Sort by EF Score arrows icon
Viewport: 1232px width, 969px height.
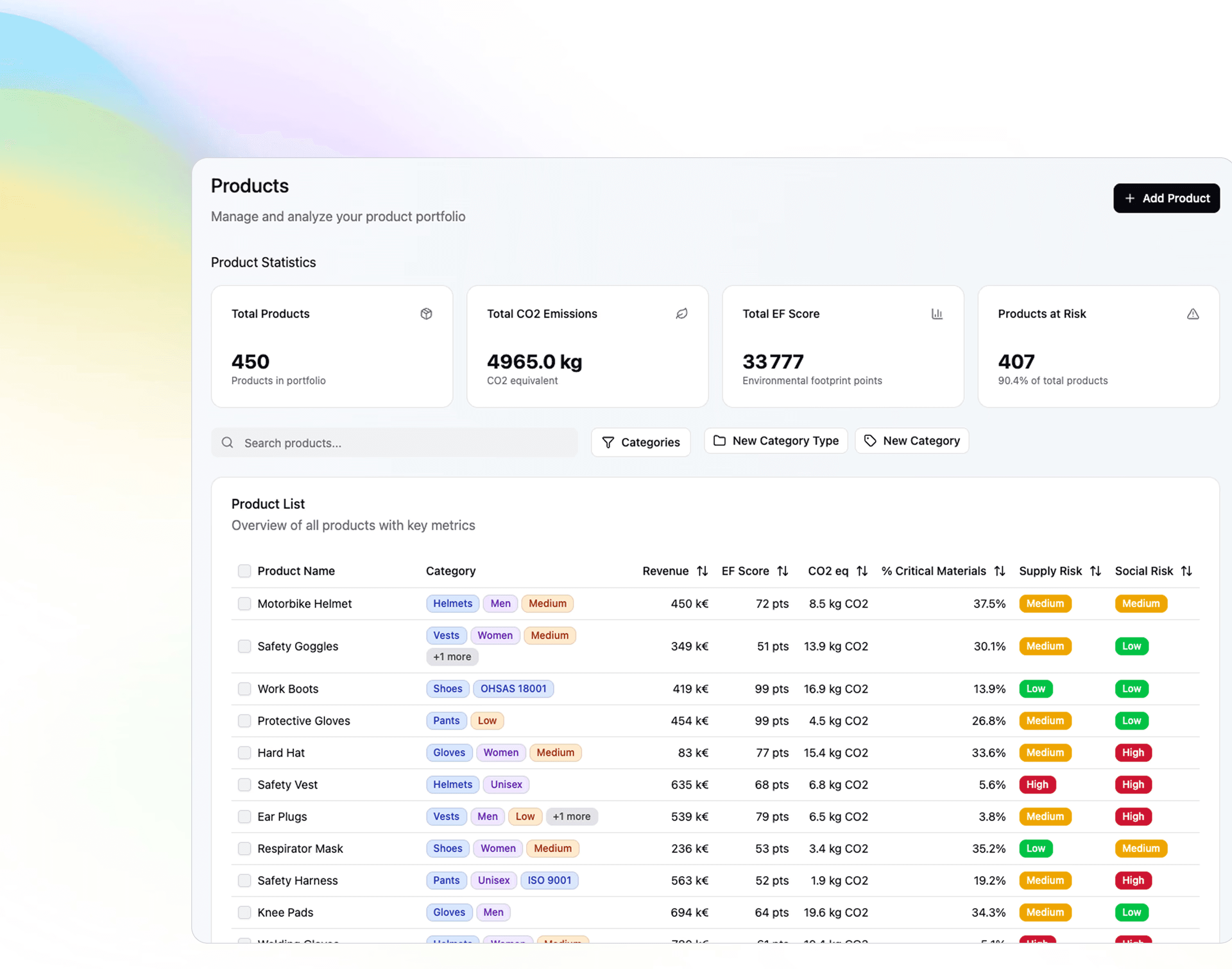782,571
